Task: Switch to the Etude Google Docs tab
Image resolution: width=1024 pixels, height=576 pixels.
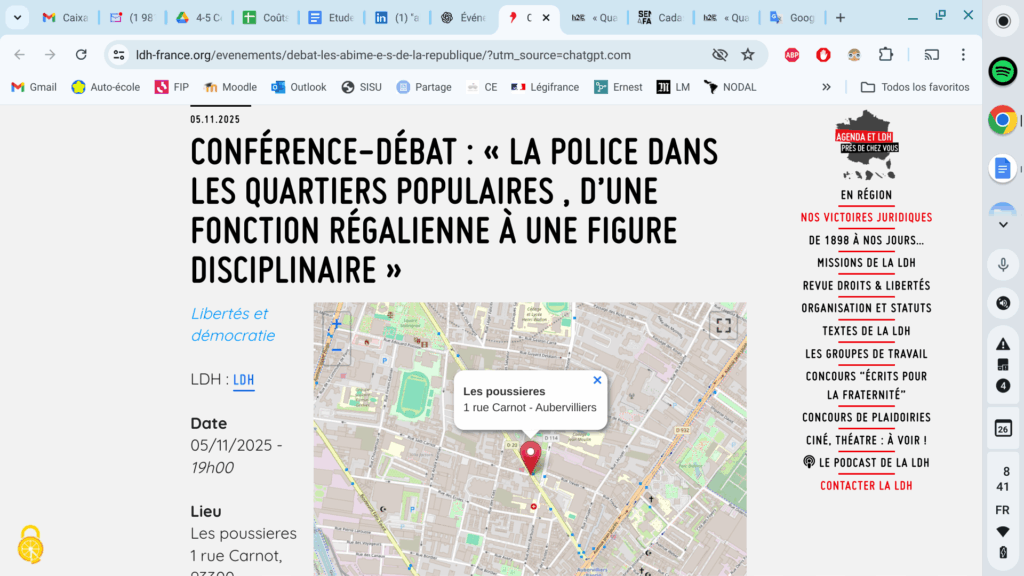Action: [332, 18]
